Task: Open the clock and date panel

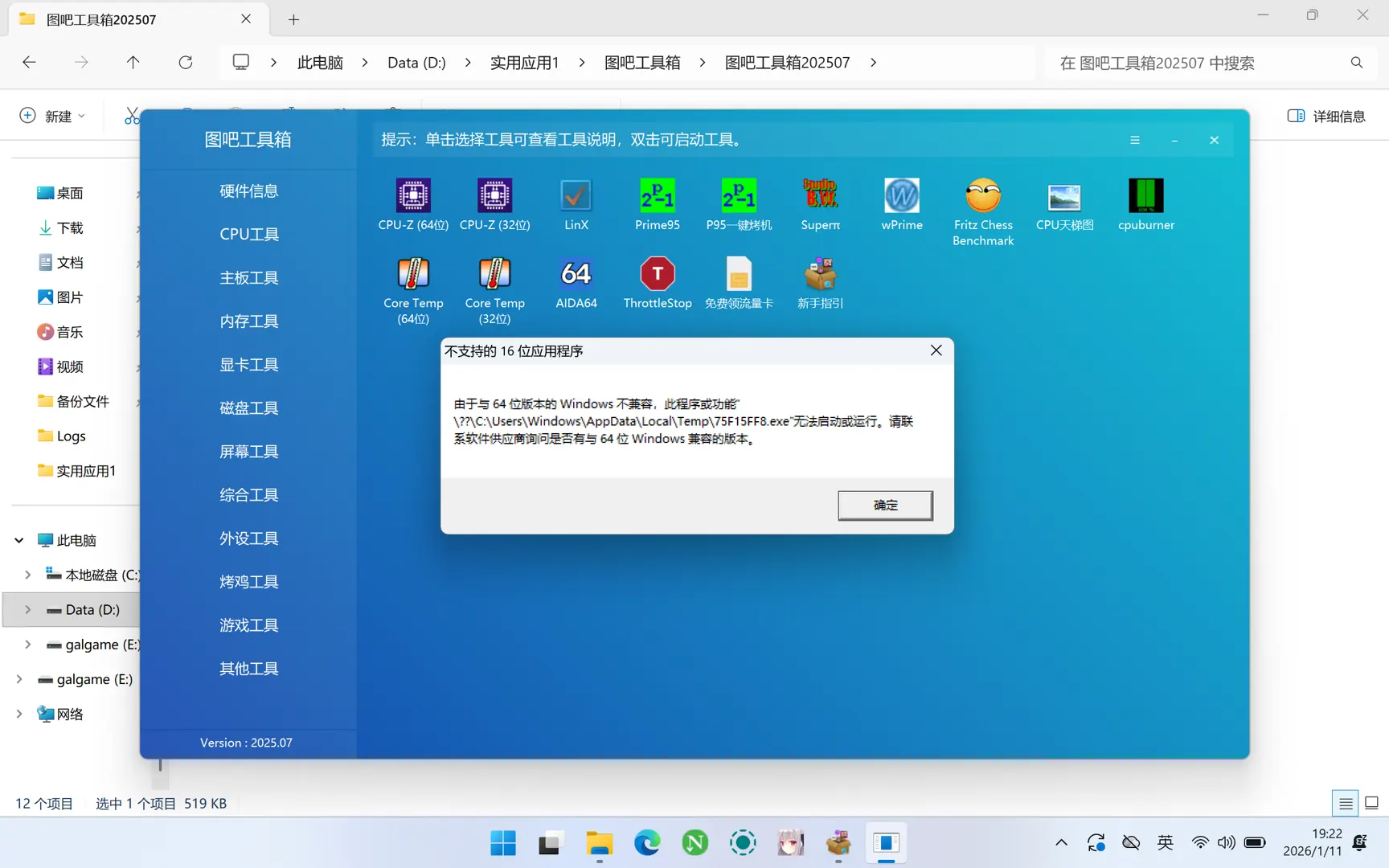Action: tap(1313, 842)
